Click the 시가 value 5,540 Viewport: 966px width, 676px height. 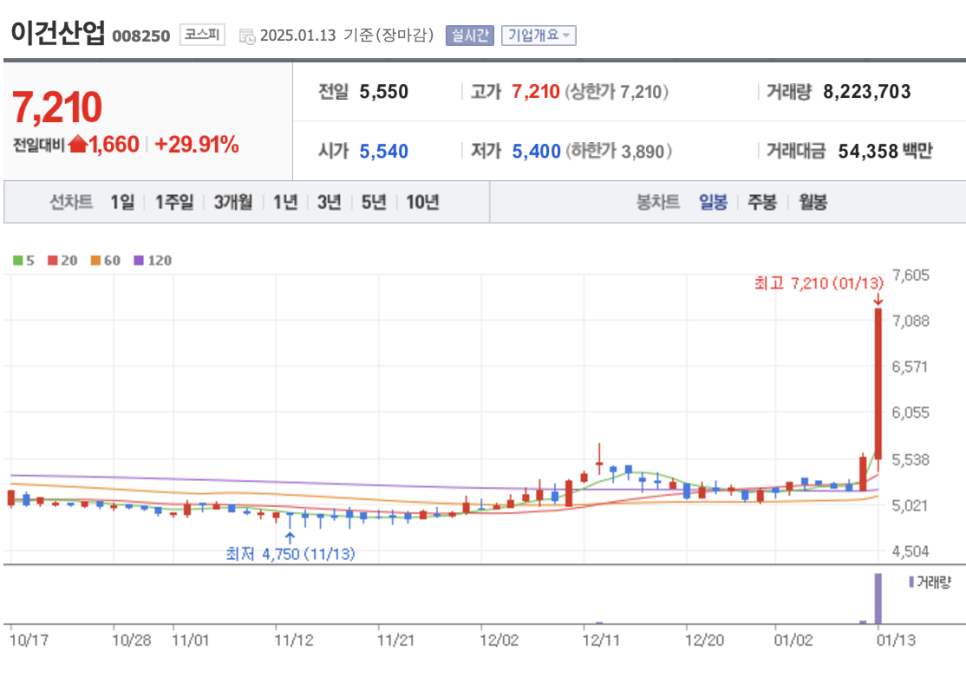coord(384,151)
